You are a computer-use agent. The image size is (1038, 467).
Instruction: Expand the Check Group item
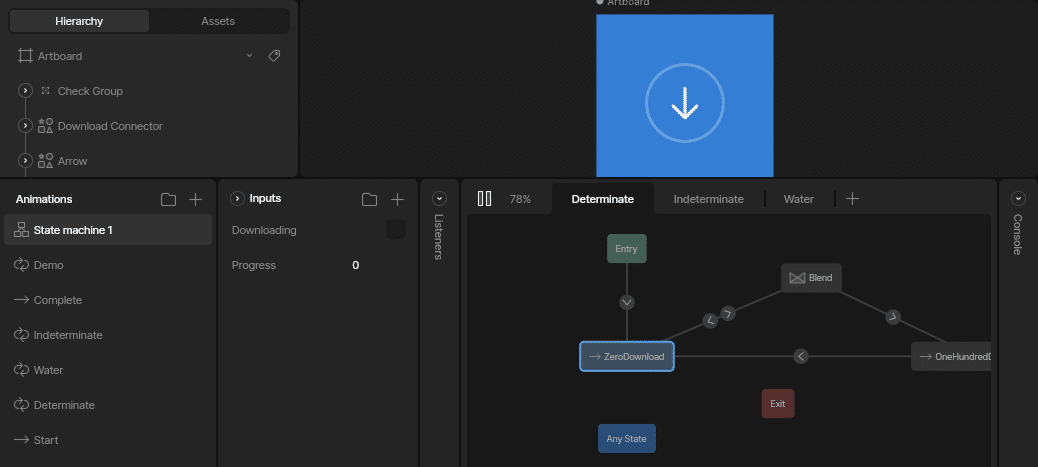coord(25,91)
